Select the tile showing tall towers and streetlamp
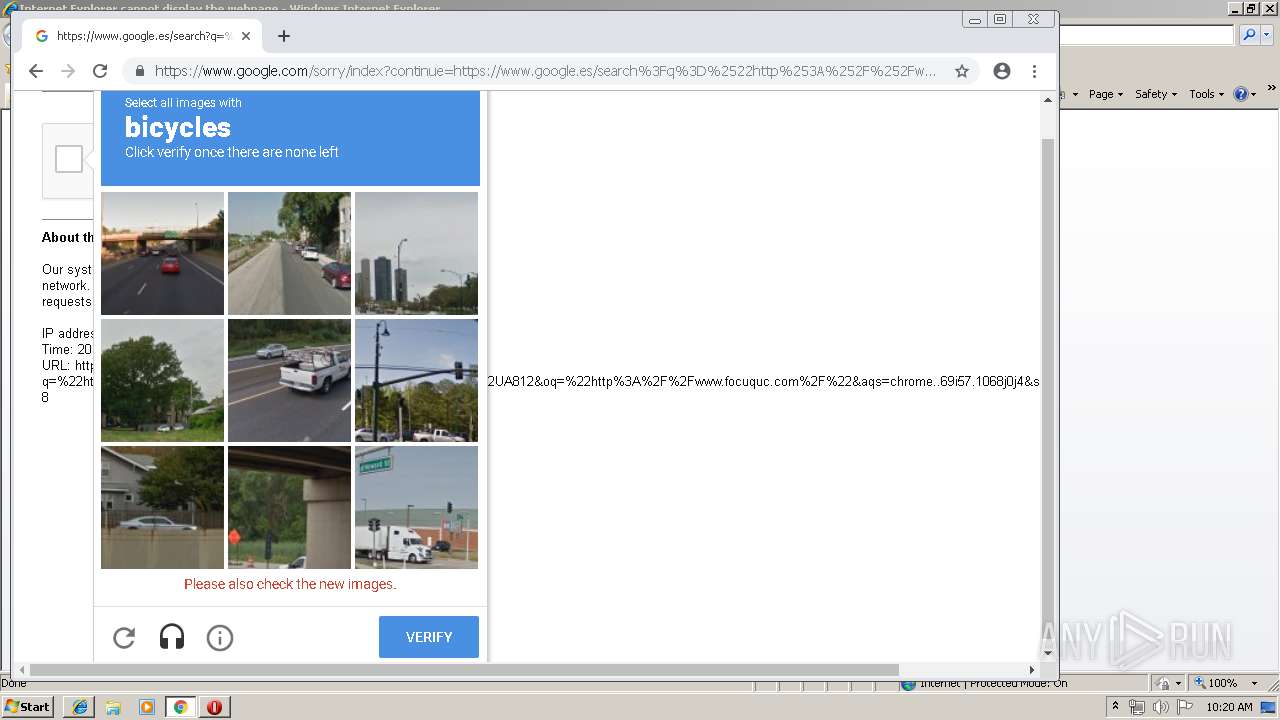Viewport: 1280px width, 720px height. tap(416, 253)
